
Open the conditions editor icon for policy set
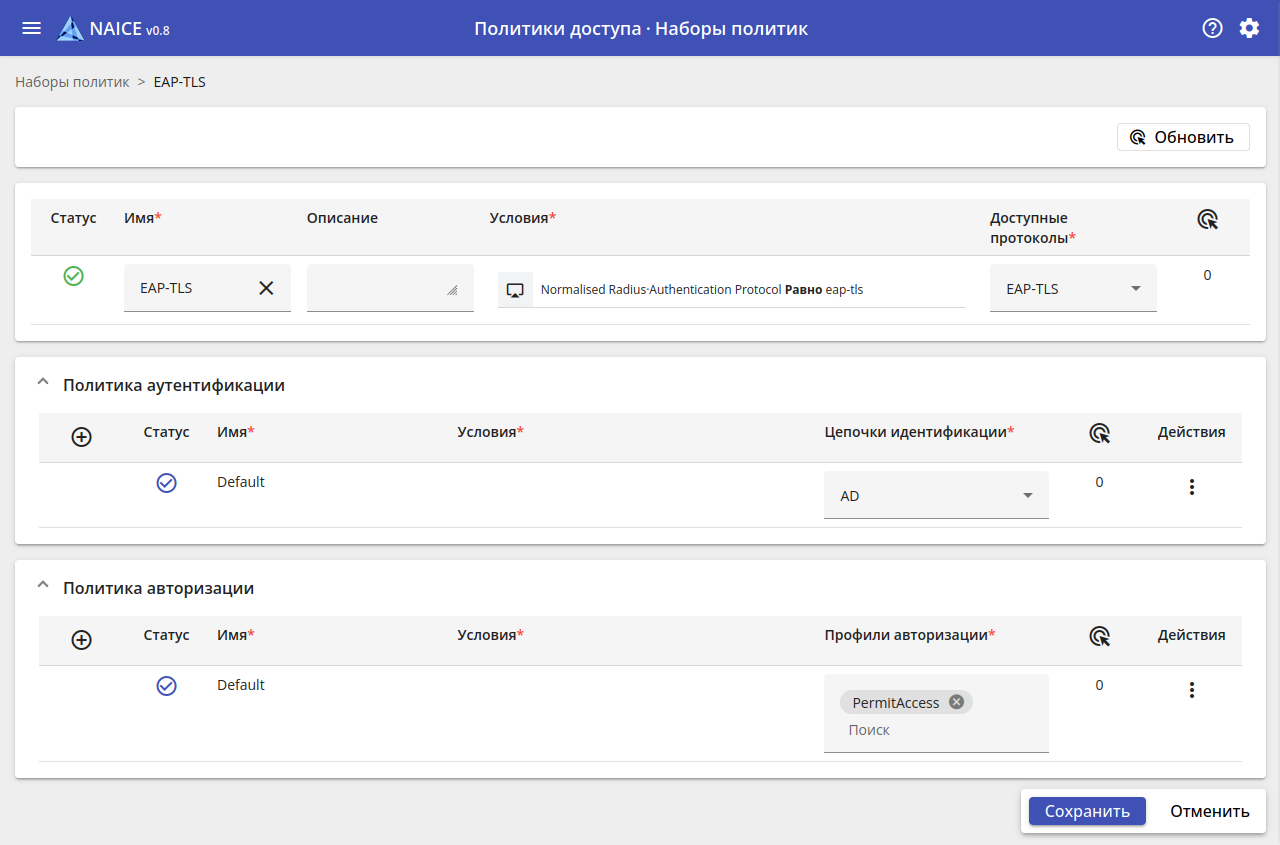pyautogui.click(x=515, y=289)
